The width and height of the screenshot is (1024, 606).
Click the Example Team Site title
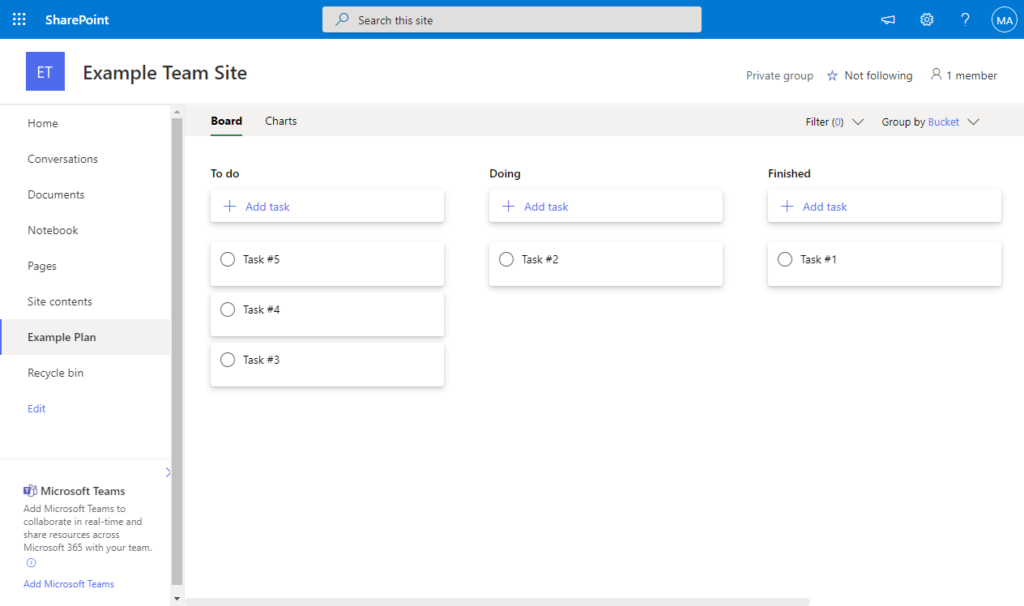(165, 72)
